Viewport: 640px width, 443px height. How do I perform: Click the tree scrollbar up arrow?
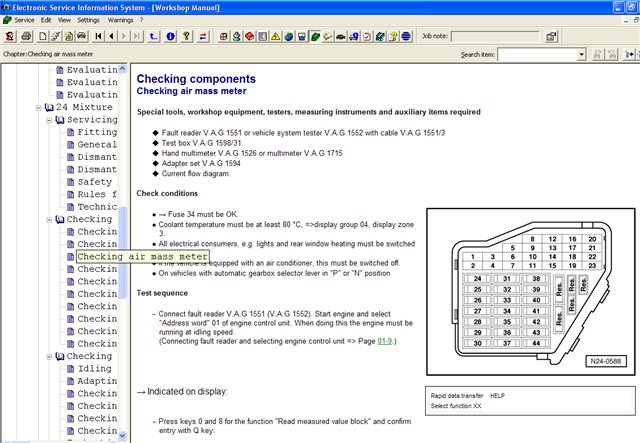(122, 69)
